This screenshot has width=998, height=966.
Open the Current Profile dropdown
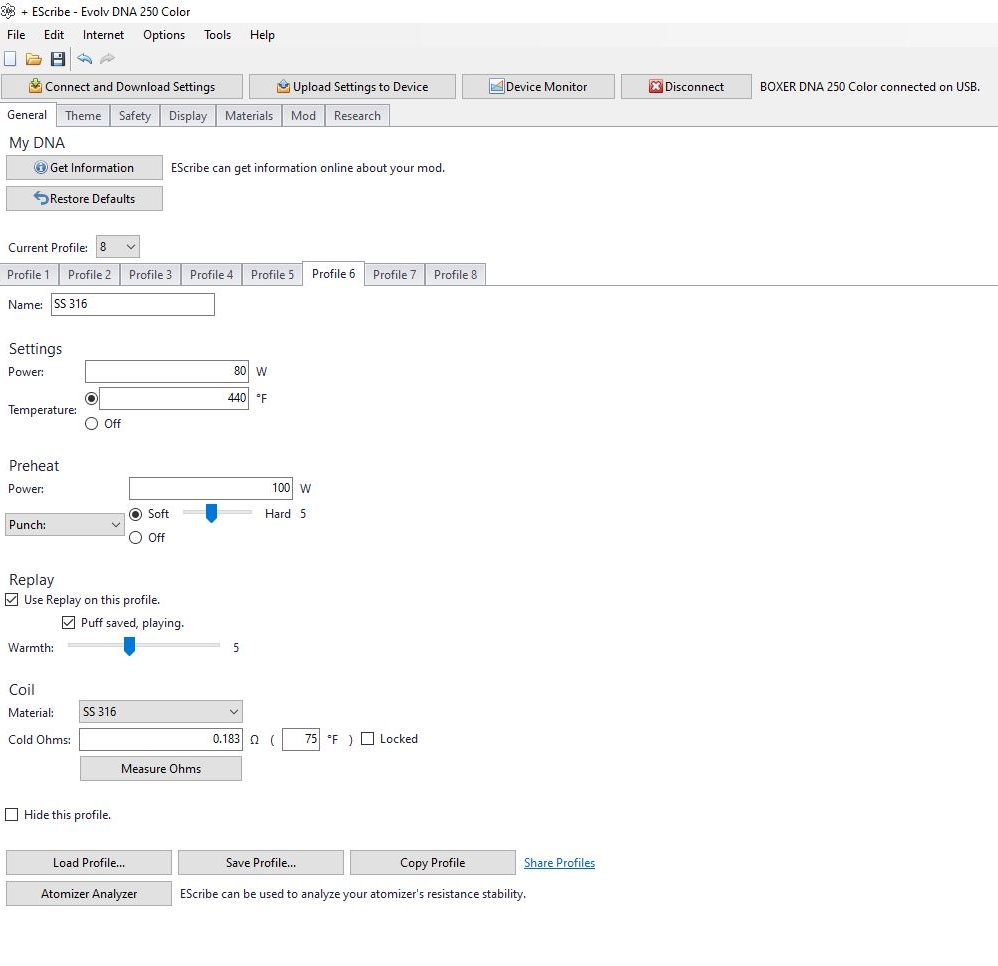118,247
